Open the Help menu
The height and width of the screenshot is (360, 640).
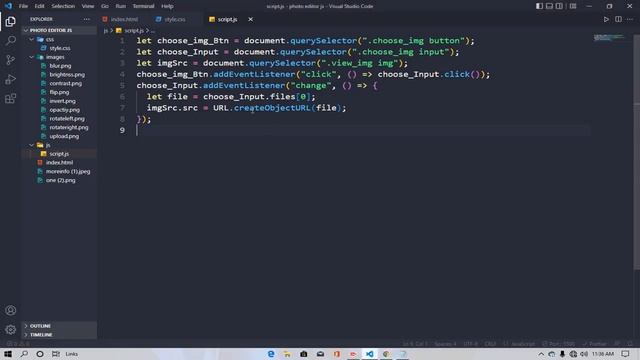167,6
